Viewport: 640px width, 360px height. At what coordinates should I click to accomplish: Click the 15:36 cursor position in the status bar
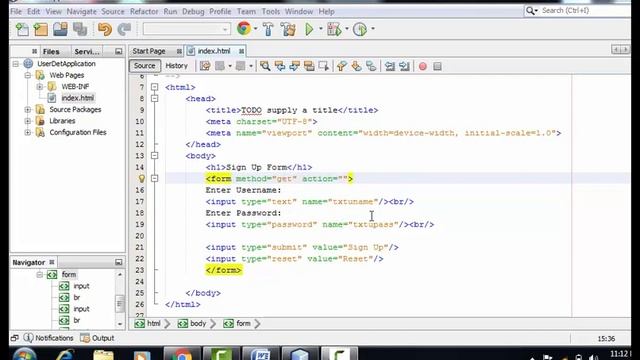pos(606,338)
